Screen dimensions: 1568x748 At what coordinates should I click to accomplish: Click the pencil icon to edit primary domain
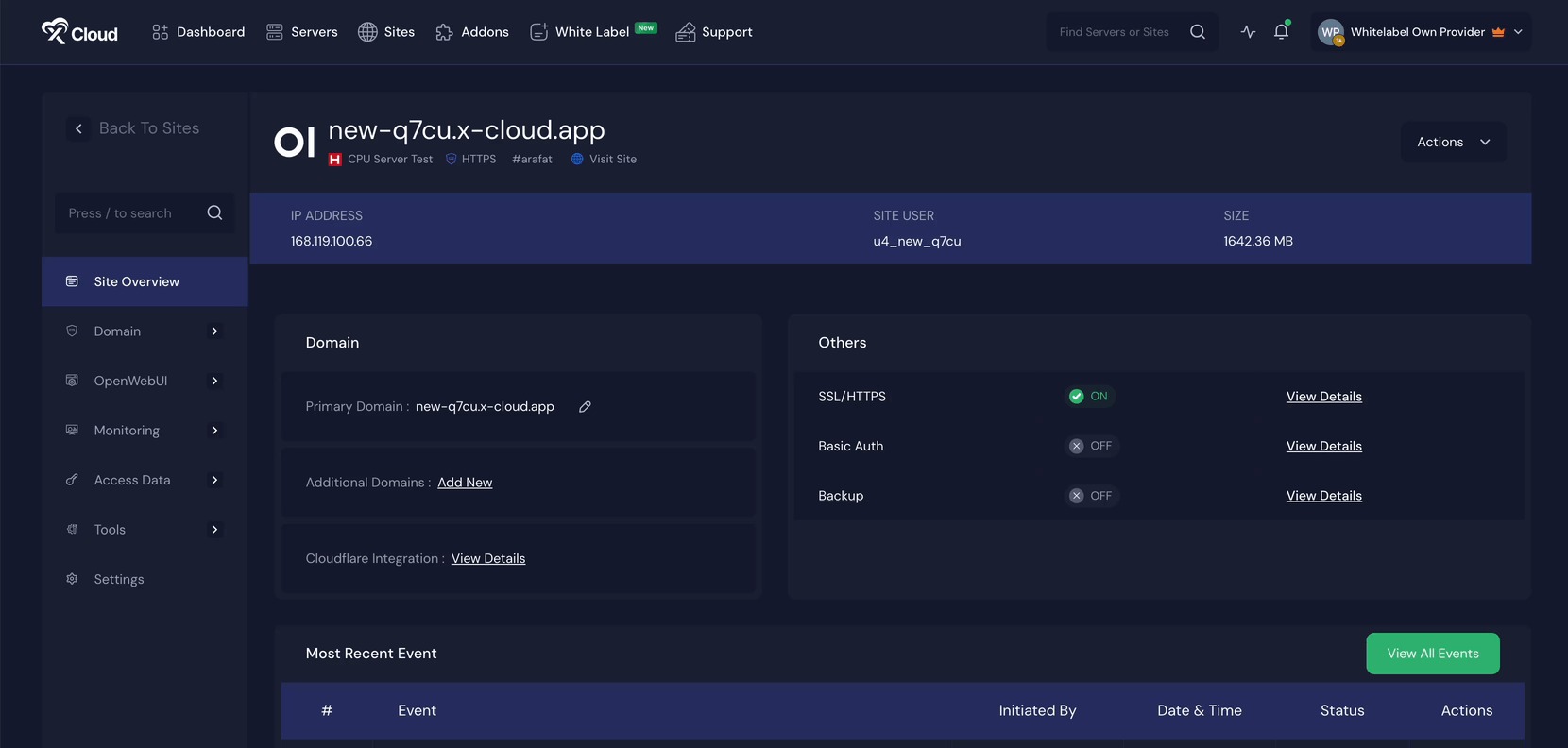click(x=585, y=407)
